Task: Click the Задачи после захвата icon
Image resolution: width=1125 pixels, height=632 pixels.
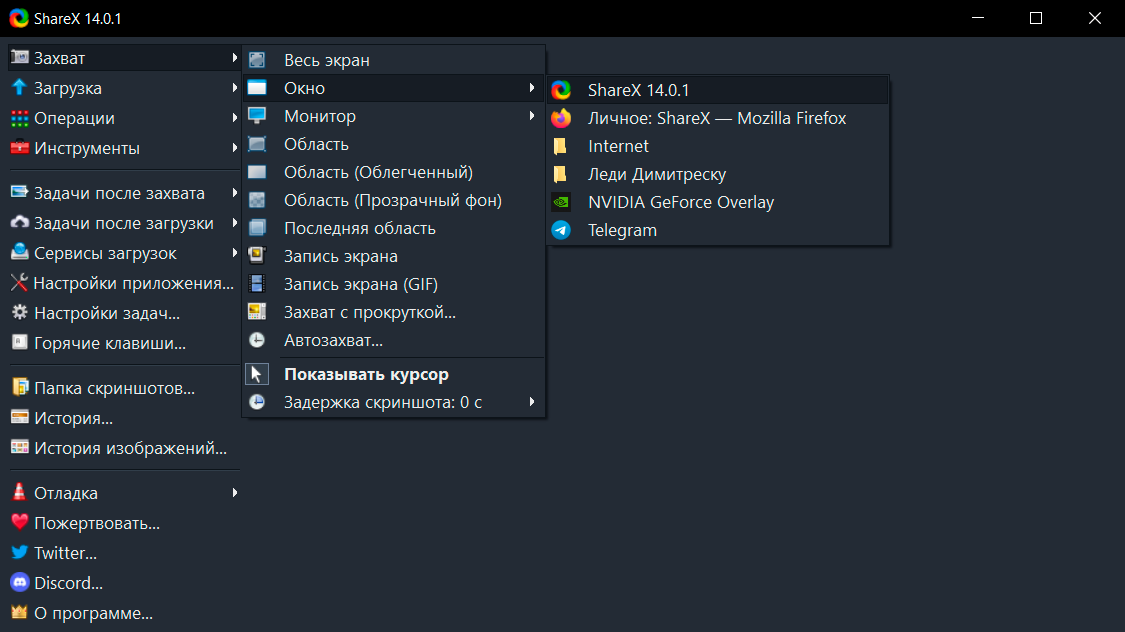Action: (x=19, y=192)
